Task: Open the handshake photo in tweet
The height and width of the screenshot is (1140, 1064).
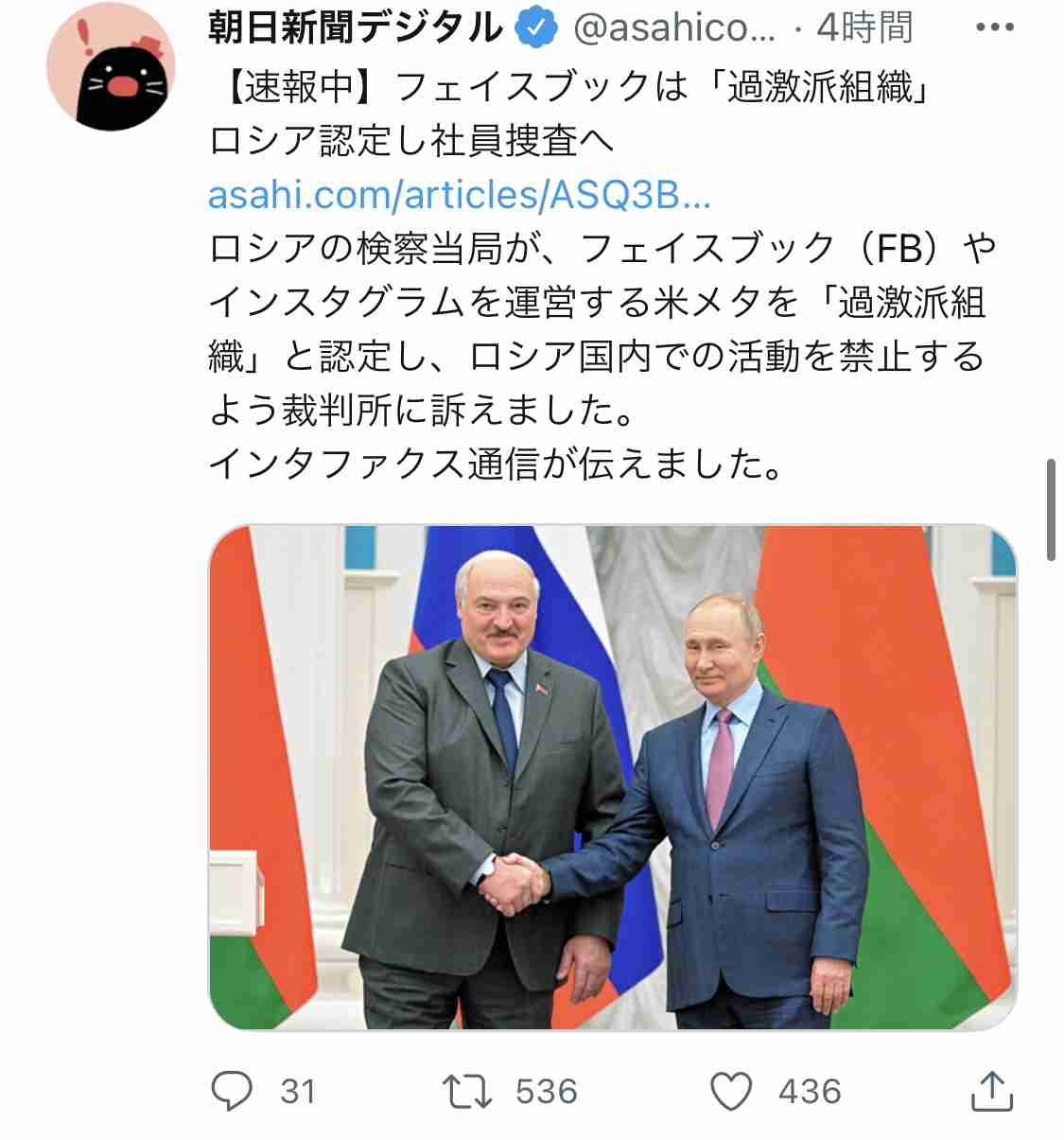Action: point(613,778)
